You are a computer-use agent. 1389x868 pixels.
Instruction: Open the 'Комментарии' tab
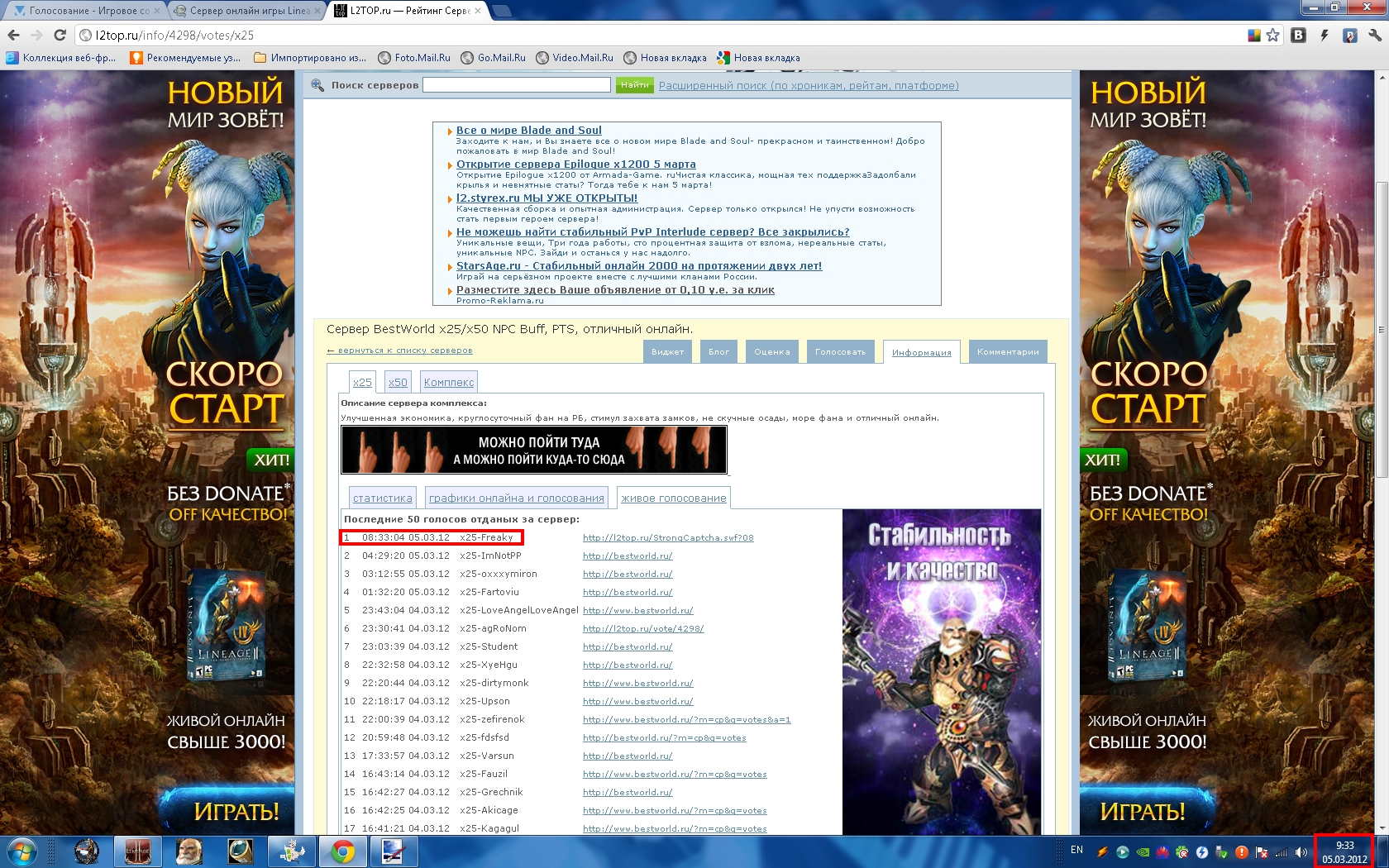click(1008, 351)
